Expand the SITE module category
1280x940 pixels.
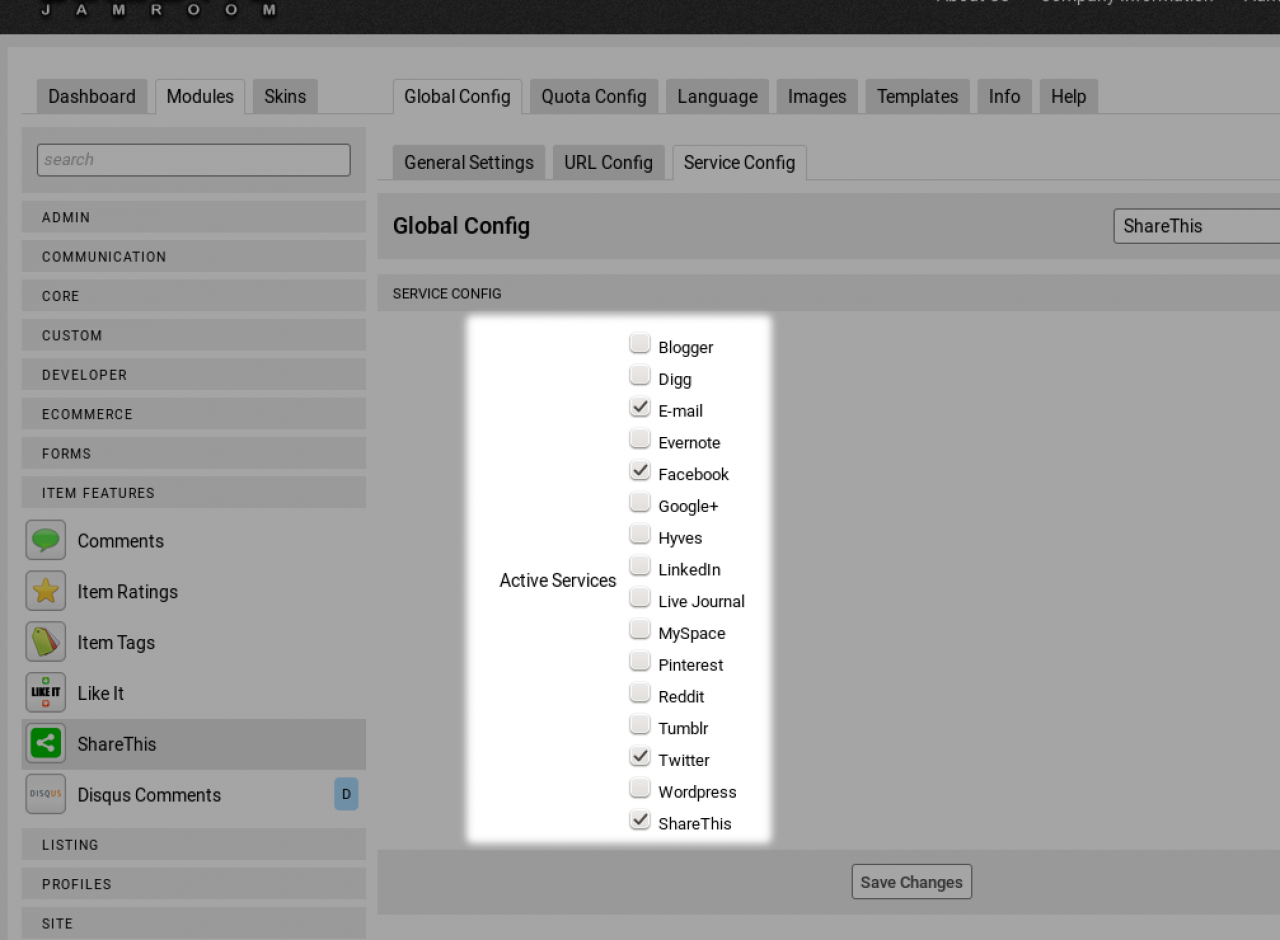tap(194, 924)
